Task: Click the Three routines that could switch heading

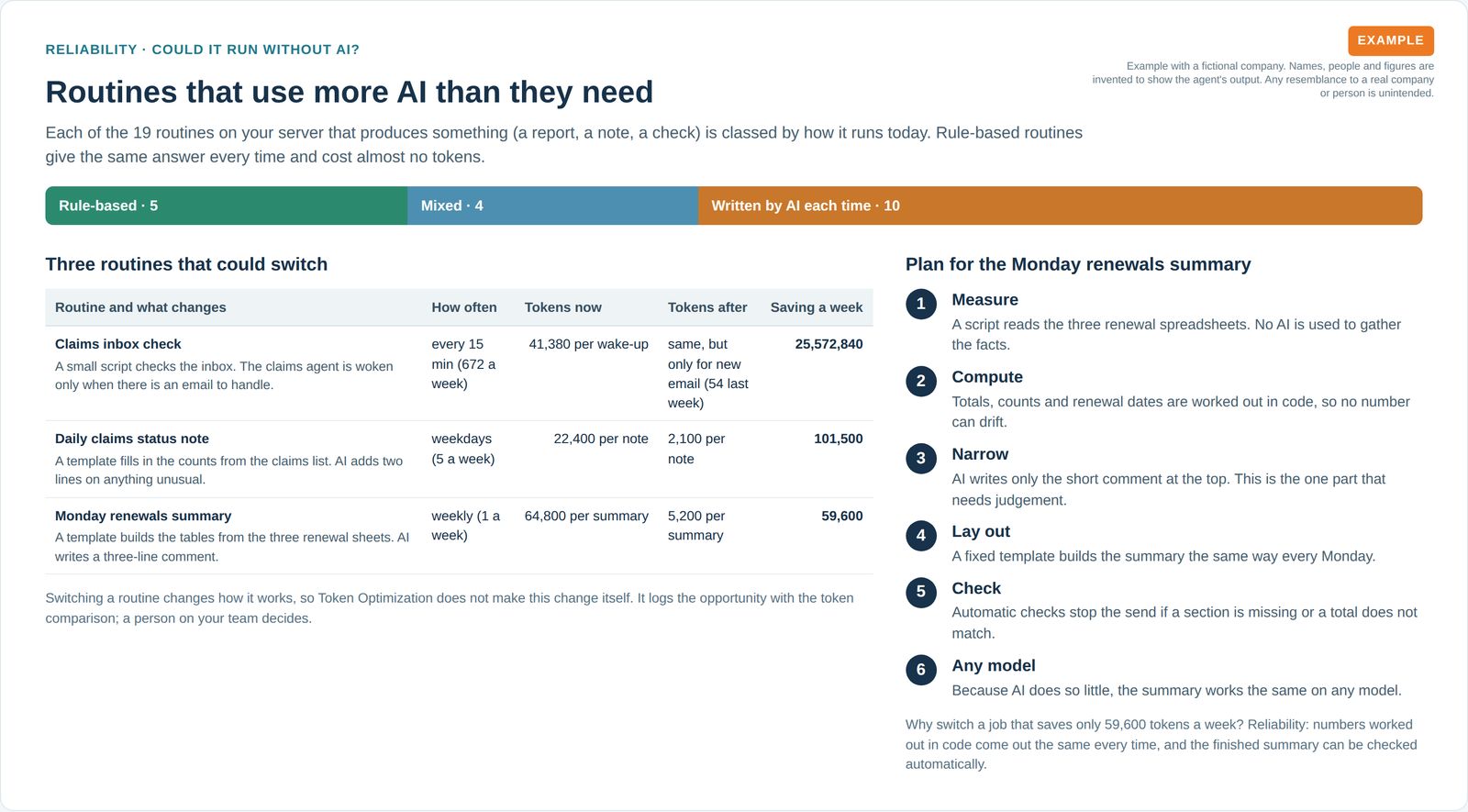Action: (x=186, y=264)
